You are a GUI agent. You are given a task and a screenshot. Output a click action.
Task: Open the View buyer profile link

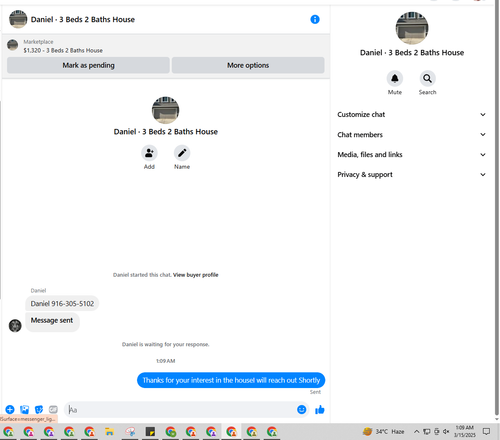click(196, 275)
